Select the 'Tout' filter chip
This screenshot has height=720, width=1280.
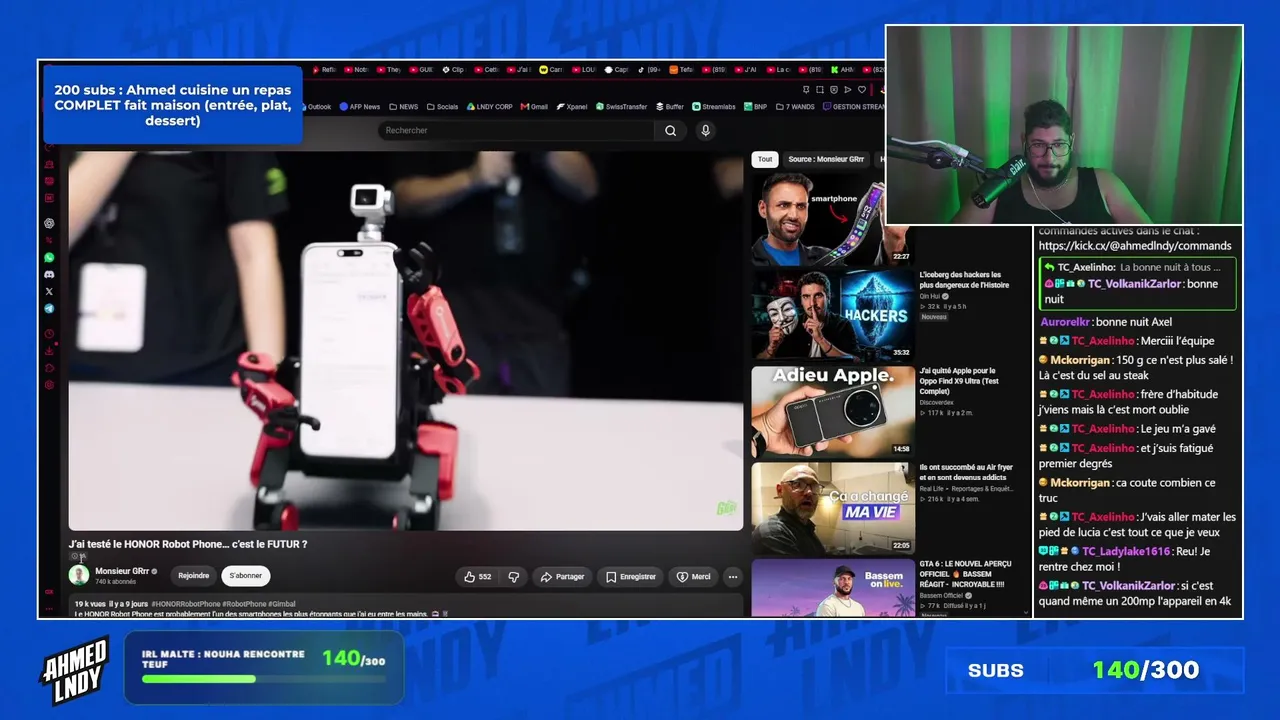(765, 159)
